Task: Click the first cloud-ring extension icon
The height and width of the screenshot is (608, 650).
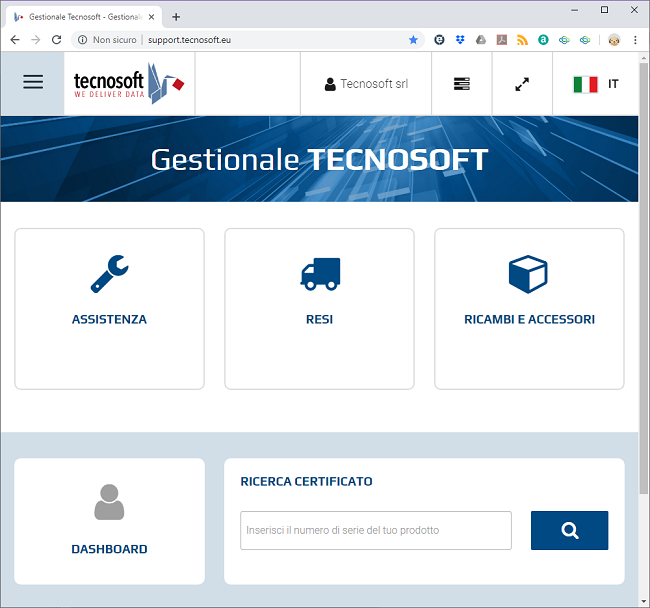Action: click(564, 40)
